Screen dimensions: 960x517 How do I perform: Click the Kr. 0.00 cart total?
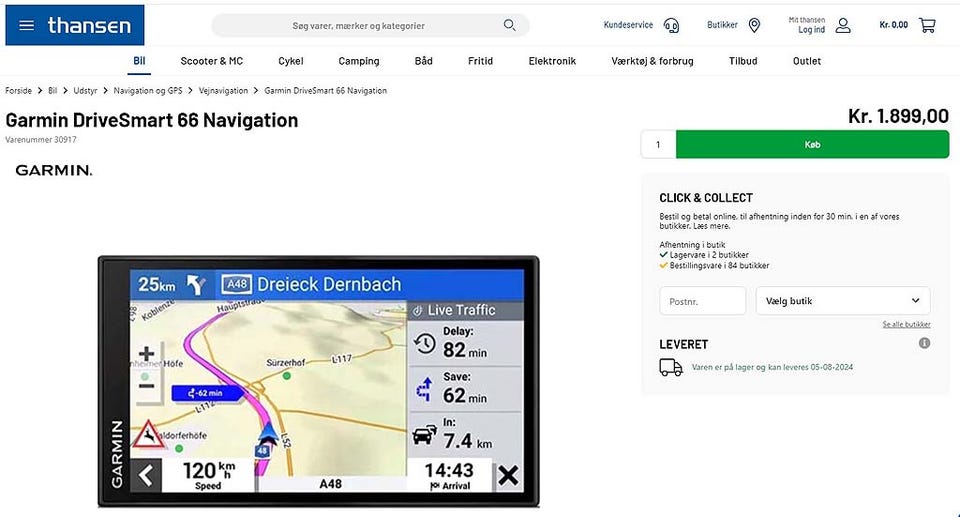(893, 25)
